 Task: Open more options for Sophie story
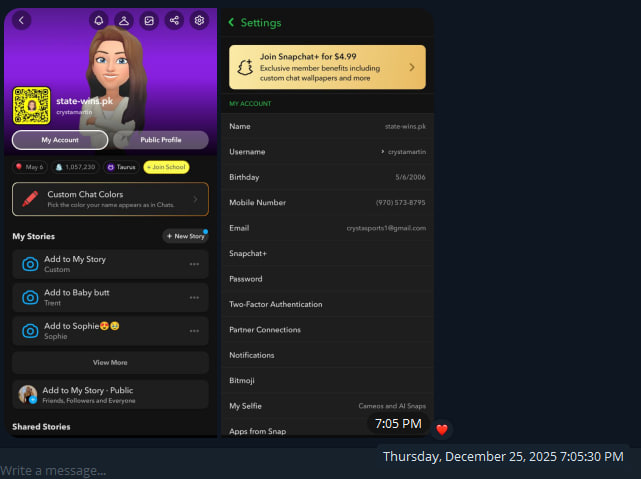pos(194,331)
